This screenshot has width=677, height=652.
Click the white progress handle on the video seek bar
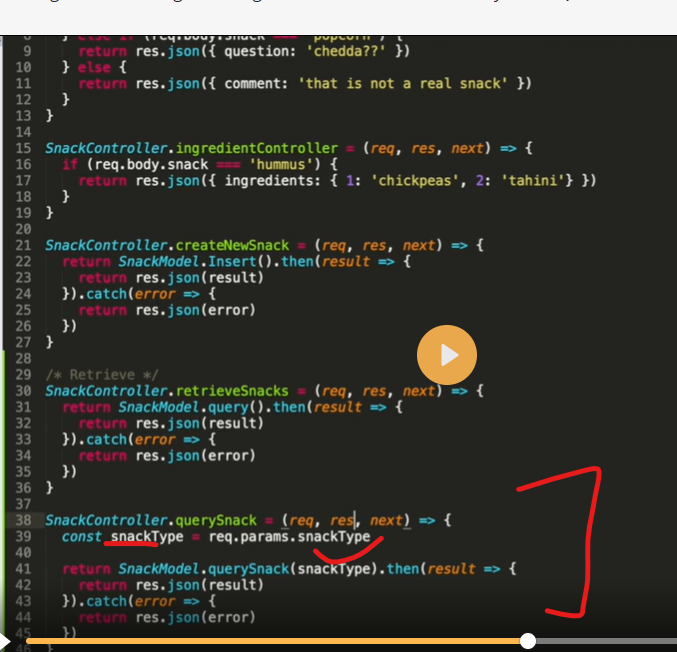click(x=528, y=641)
